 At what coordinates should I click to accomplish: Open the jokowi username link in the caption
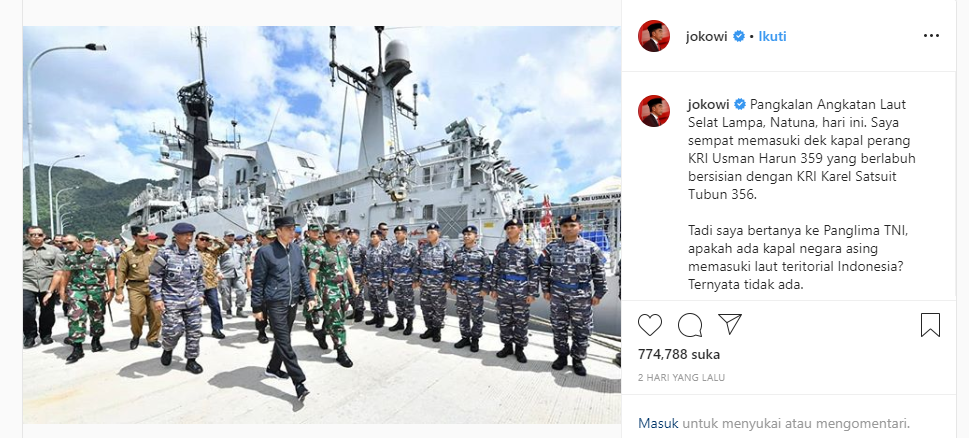tap(708, 104)
